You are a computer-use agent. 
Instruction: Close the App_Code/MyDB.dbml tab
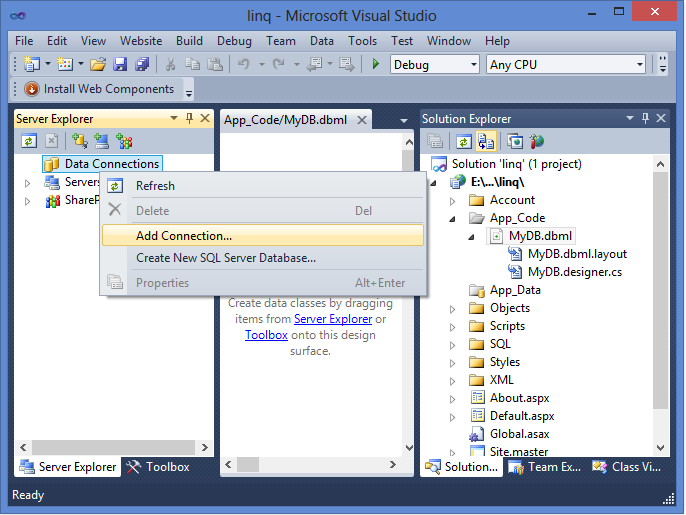pyautogui.click(x=361, y=120)
